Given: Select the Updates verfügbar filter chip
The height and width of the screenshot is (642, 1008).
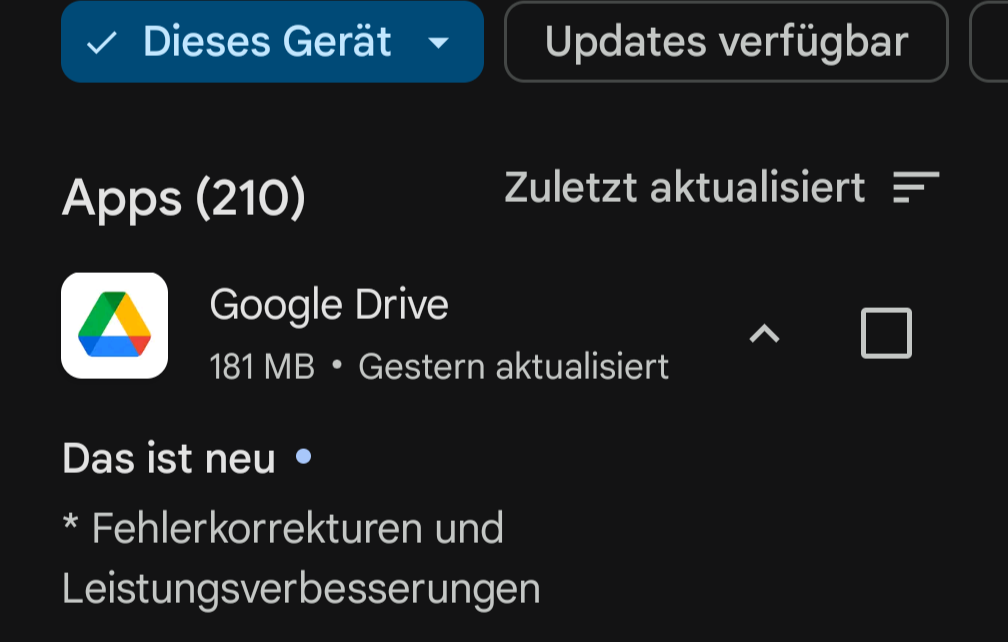Looking at the screenshot, I should tap(726, 42).
